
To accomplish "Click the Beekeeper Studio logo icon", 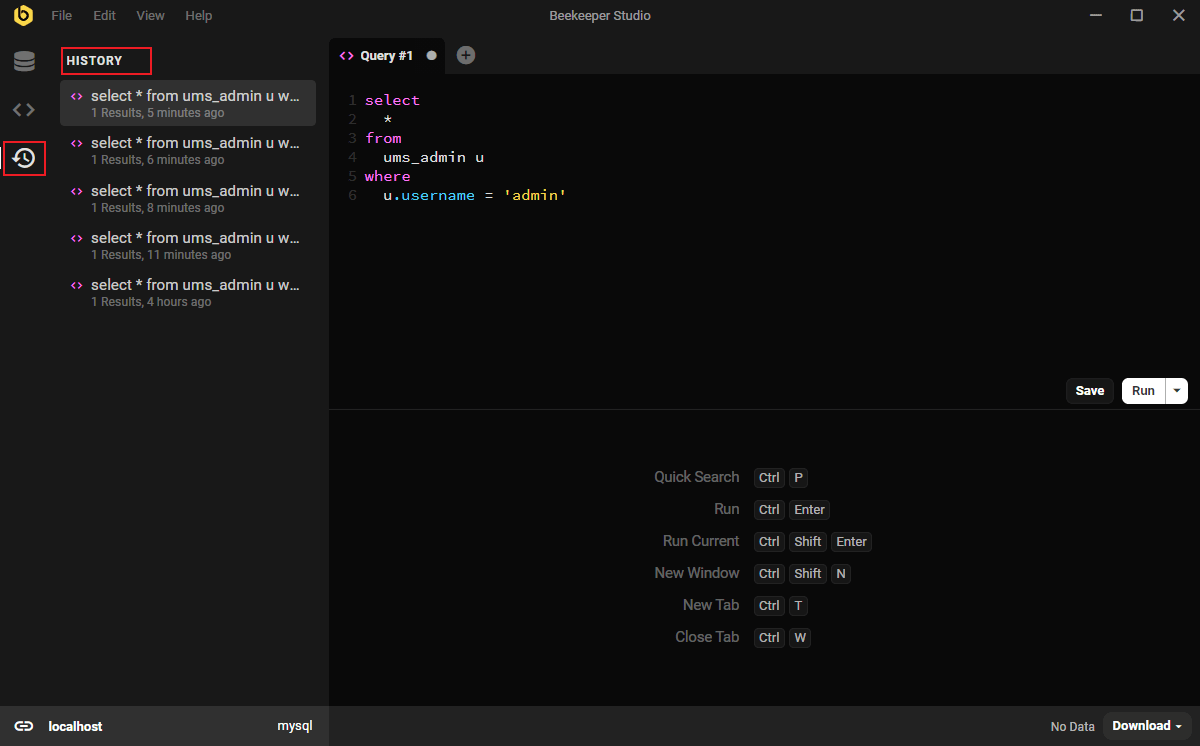I will tap(23, 15).
